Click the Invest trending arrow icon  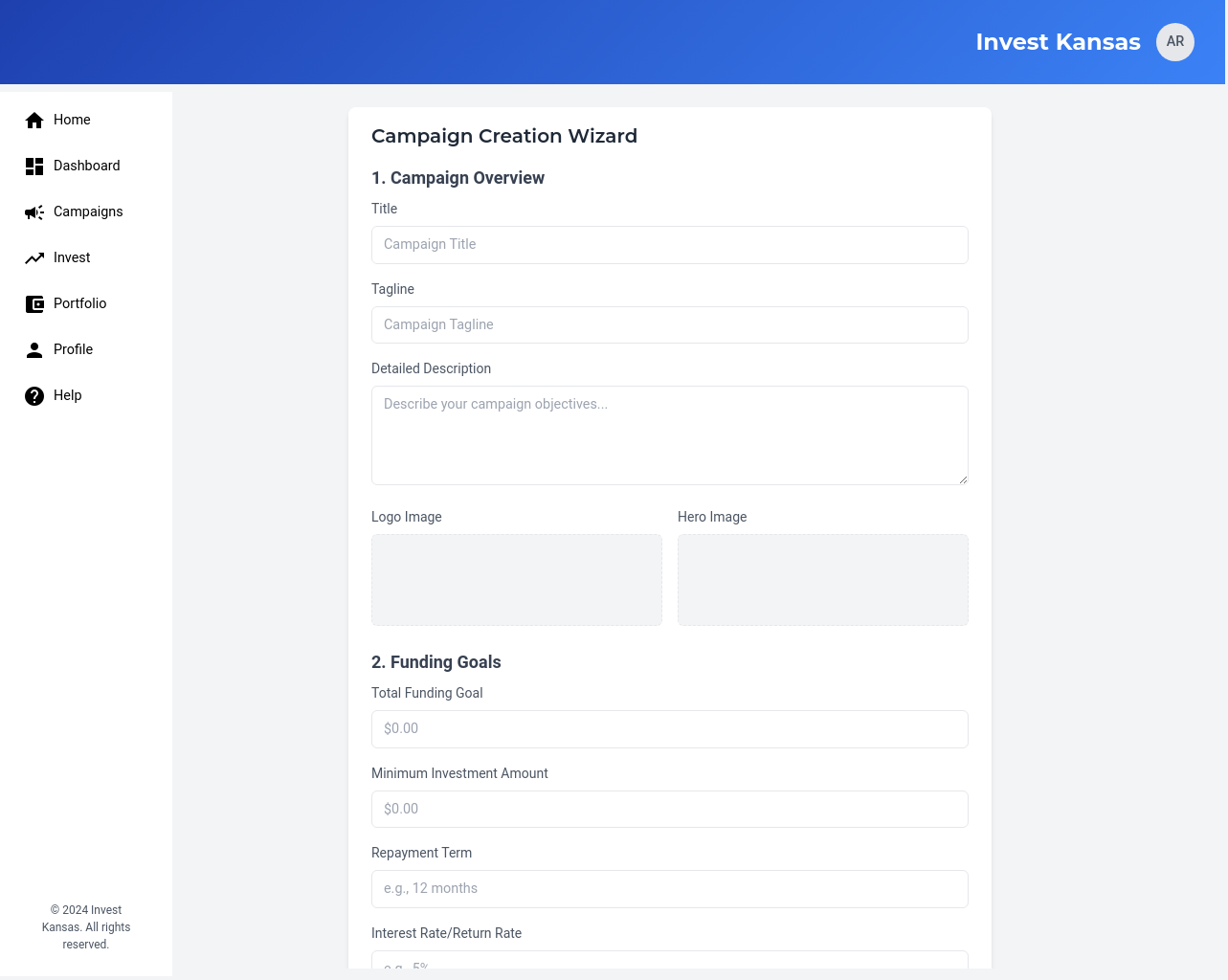(34, 257)
